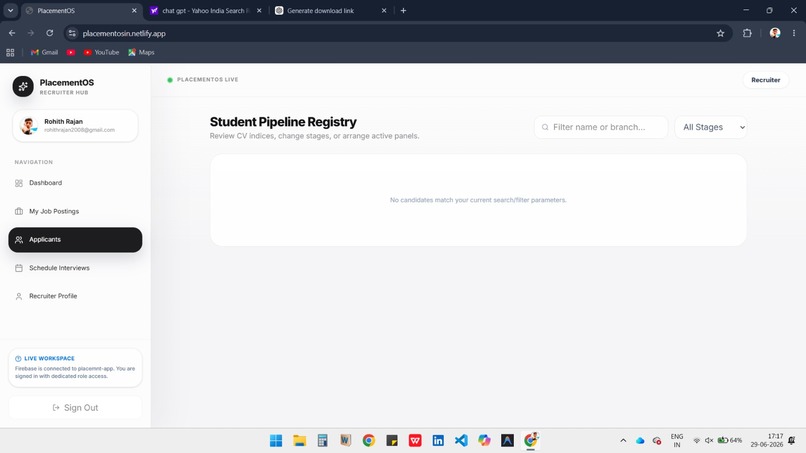The width and height of the screenshot is (806, 453).
Task: Open Recruiter Profile page
Action: click(x=75, y=296)
